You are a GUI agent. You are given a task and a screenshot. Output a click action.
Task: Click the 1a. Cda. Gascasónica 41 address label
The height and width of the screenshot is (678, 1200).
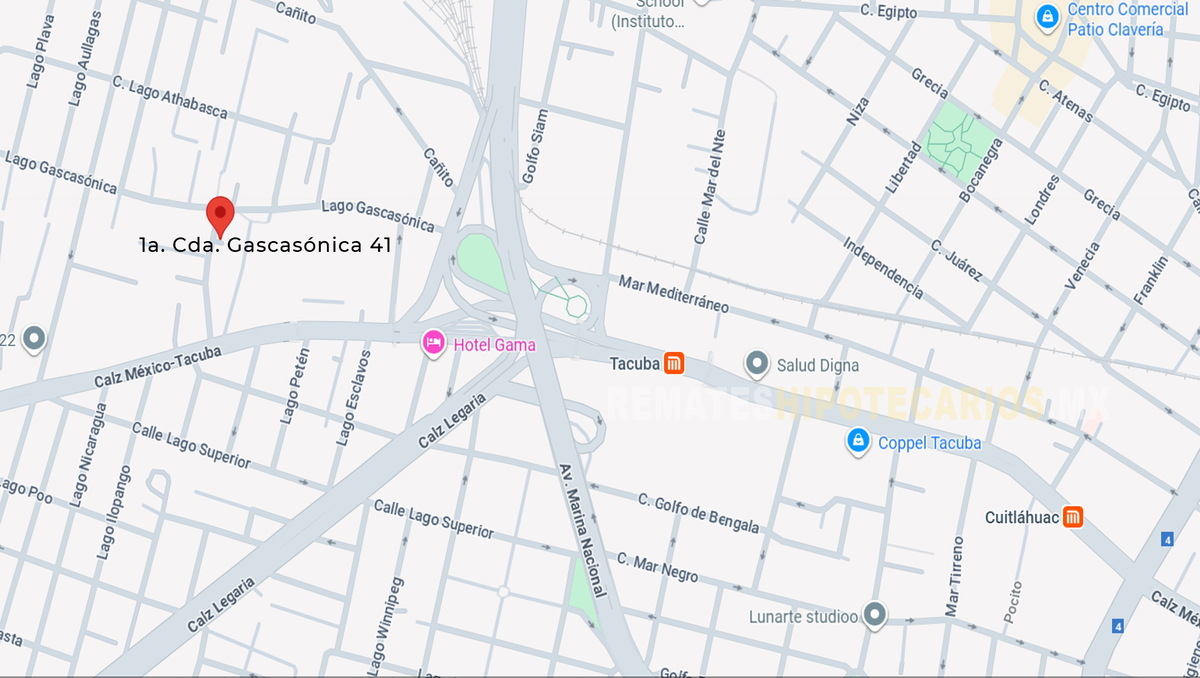(x=265, y=244)
